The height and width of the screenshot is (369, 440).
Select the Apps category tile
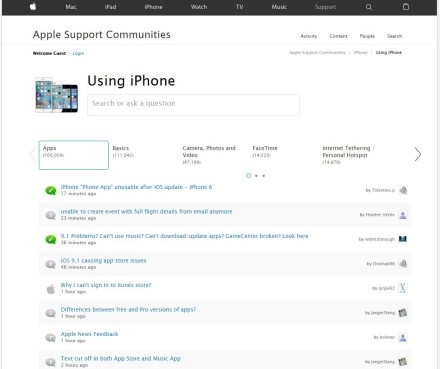tap(74, 155)
